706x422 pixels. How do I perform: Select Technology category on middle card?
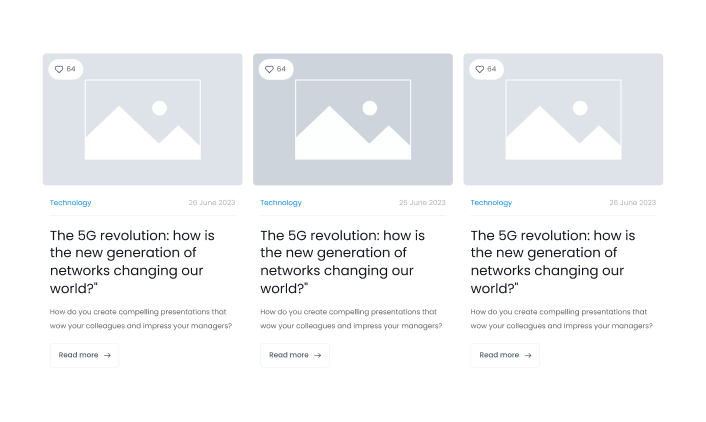pos(281,203)
